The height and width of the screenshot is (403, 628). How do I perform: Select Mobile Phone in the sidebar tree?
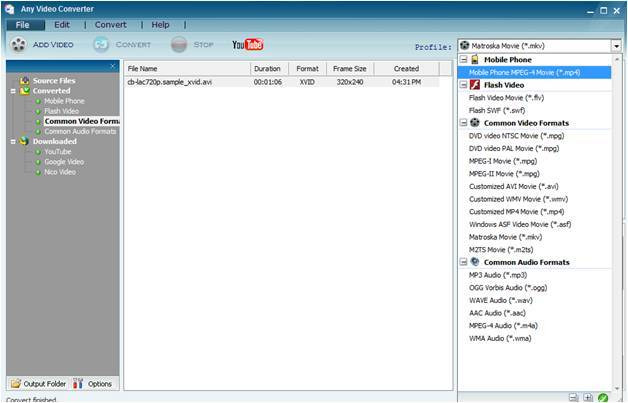(64, 101)
